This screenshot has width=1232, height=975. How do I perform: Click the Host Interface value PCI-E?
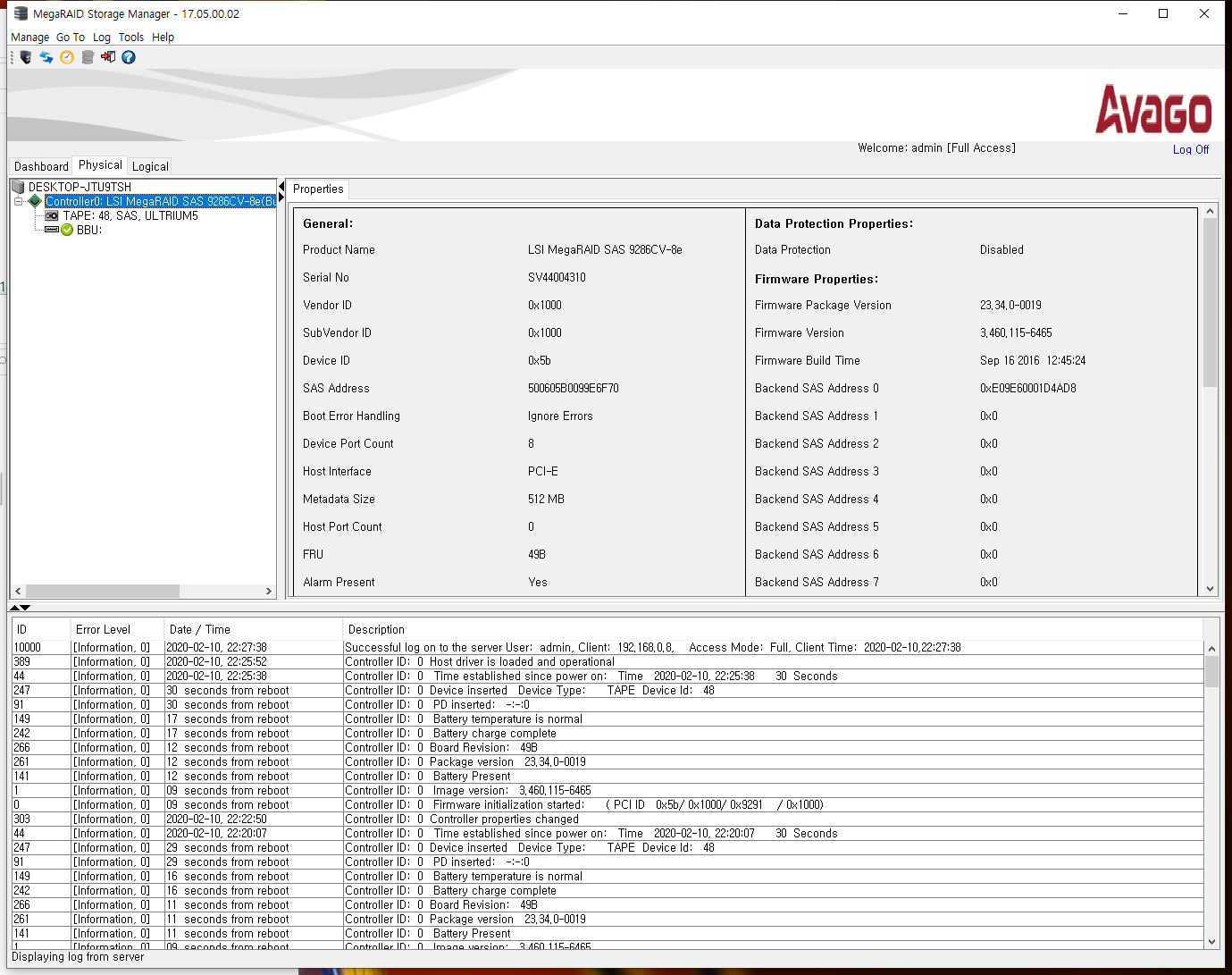pos(542,471)
